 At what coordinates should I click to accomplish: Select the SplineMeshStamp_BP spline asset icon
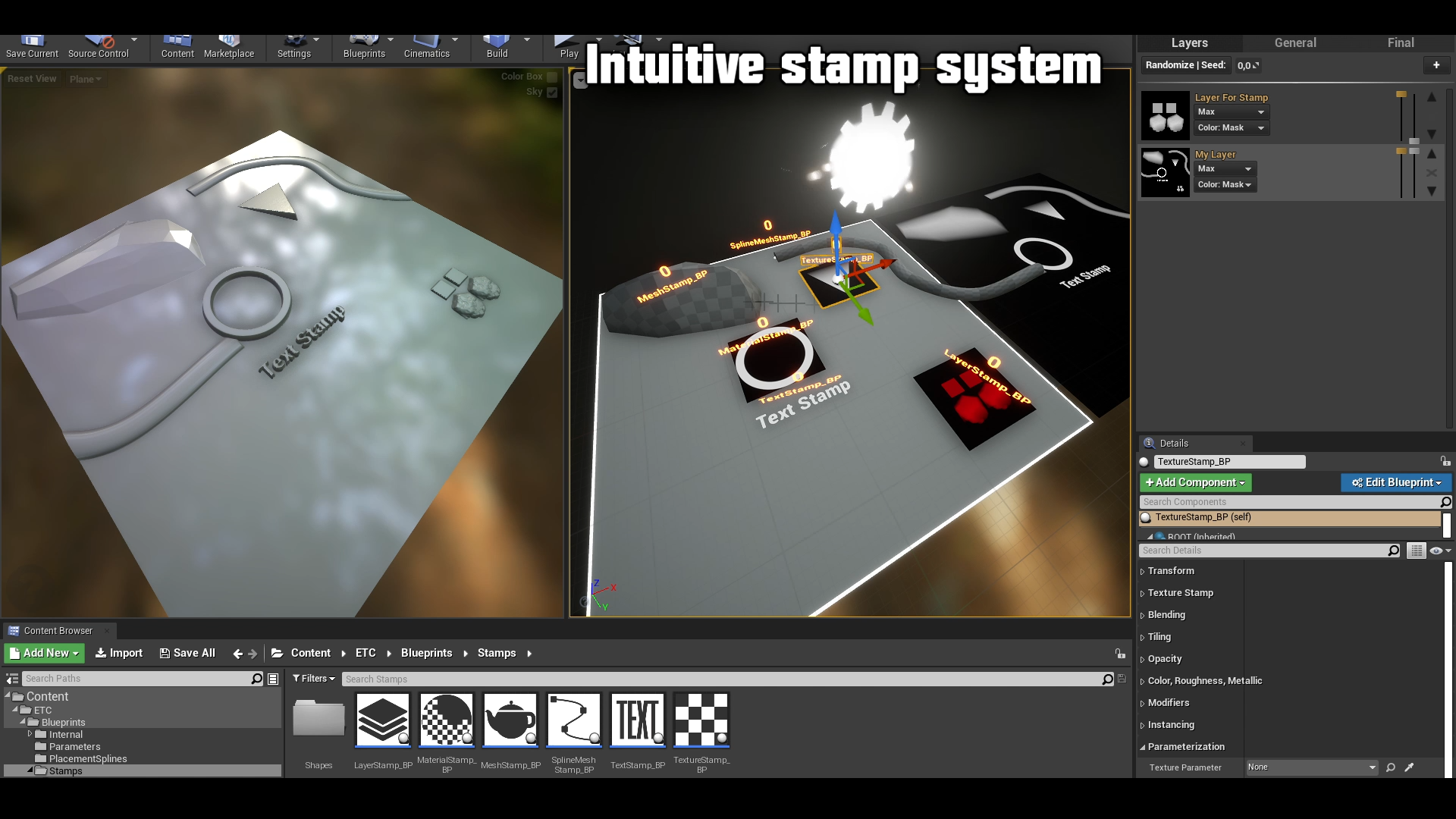pos(573,720)
